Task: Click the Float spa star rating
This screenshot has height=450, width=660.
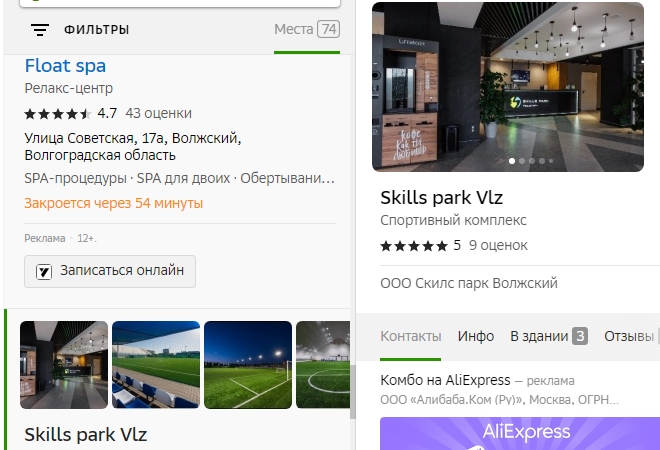Action: click(58, 113)
